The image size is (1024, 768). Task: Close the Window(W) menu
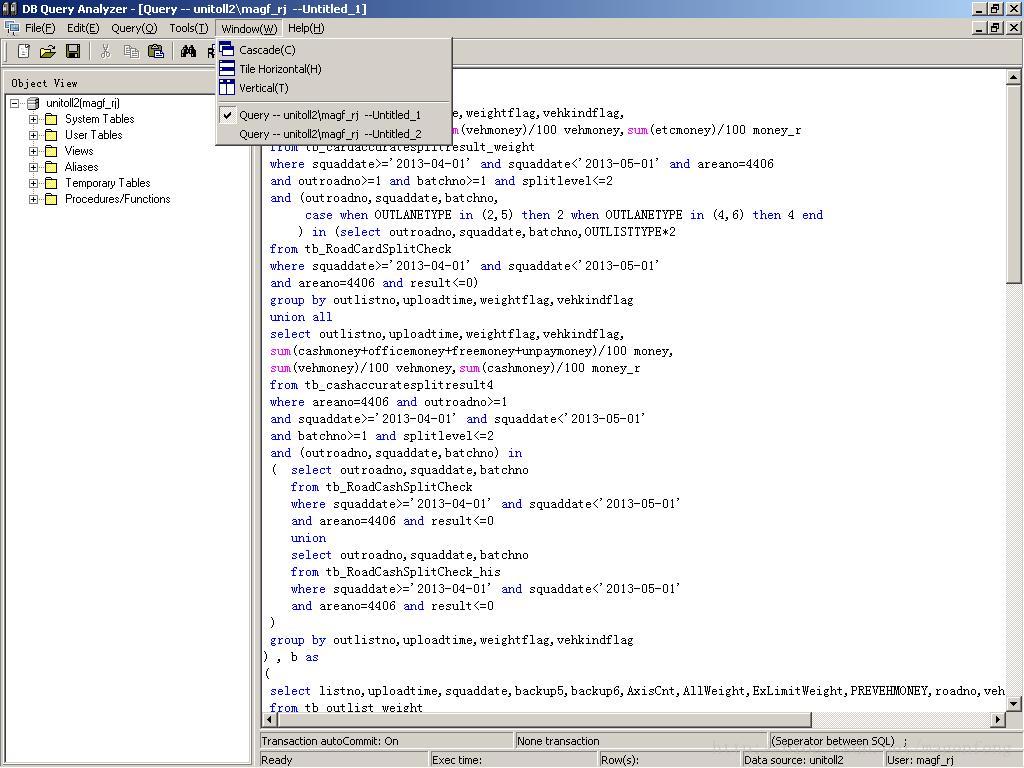point(249,28)
